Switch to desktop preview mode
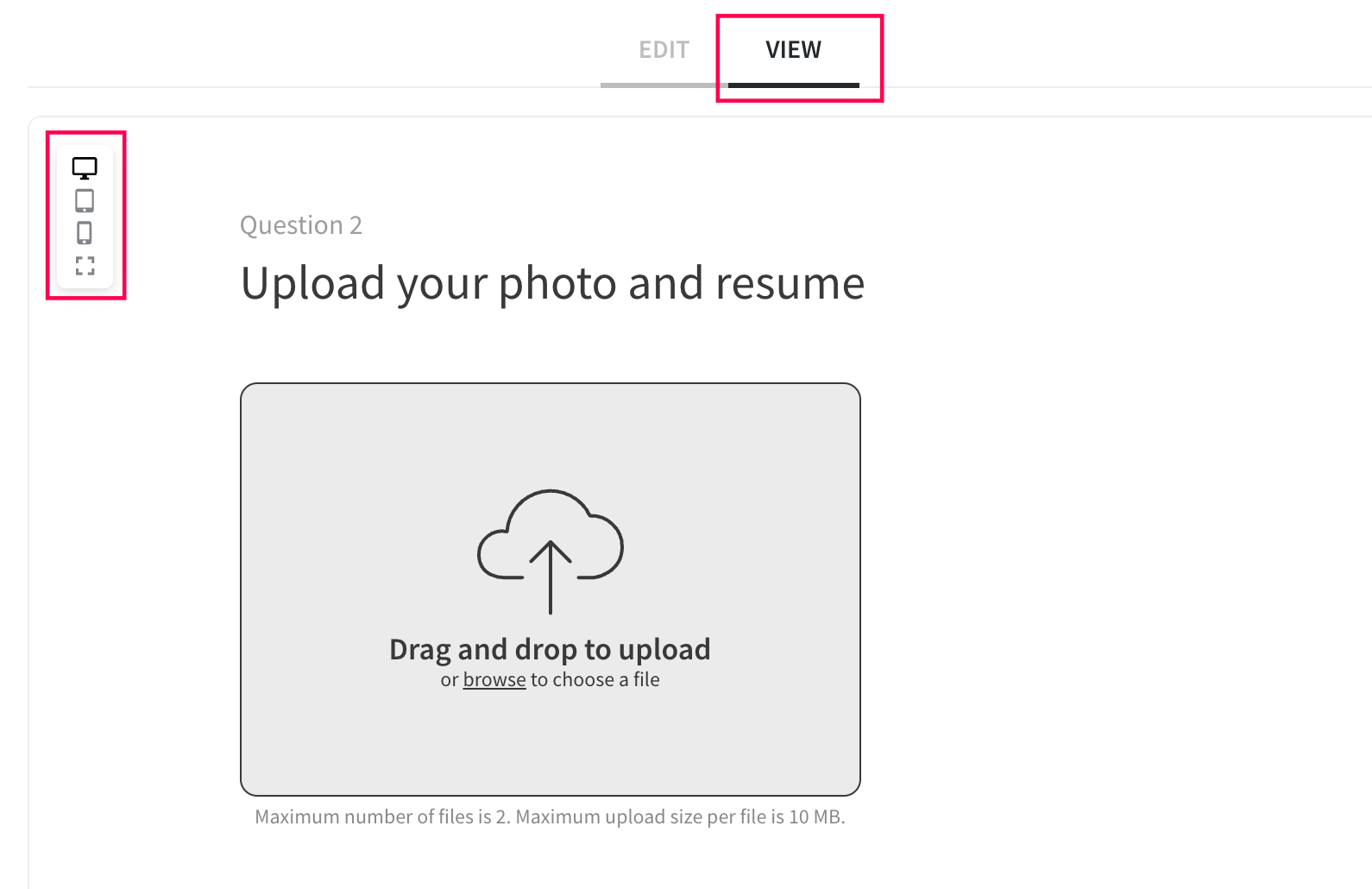 click(85, 167)
